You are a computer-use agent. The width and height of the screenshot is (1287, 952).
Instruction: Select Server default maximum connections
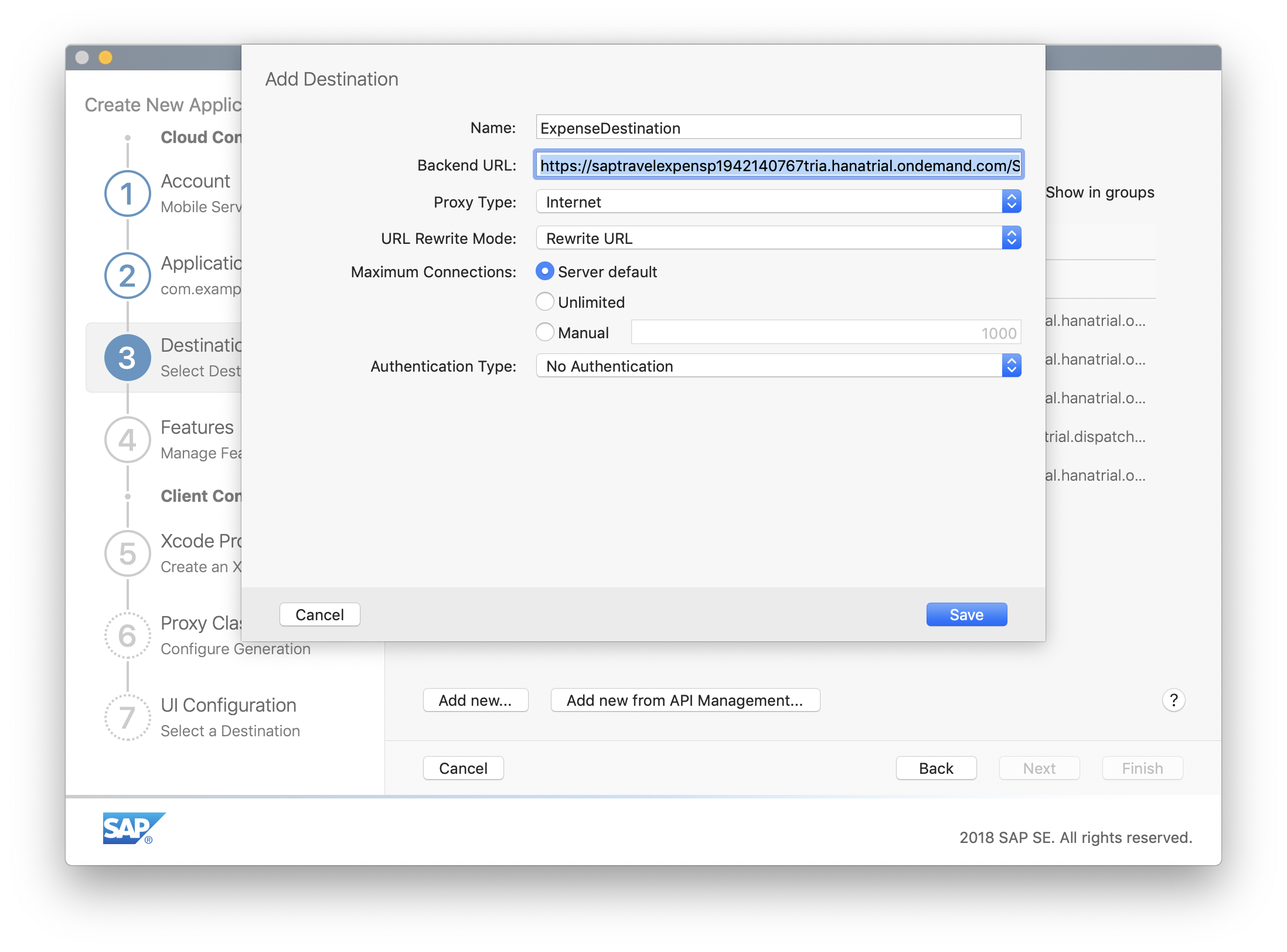click(544, 271)
